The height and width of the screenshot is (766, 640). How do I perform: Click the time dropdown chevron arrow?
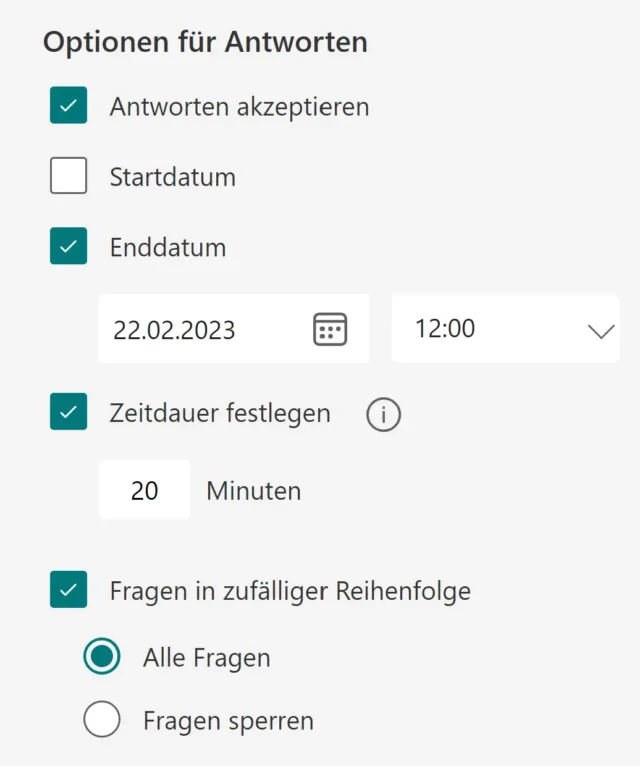601,330
